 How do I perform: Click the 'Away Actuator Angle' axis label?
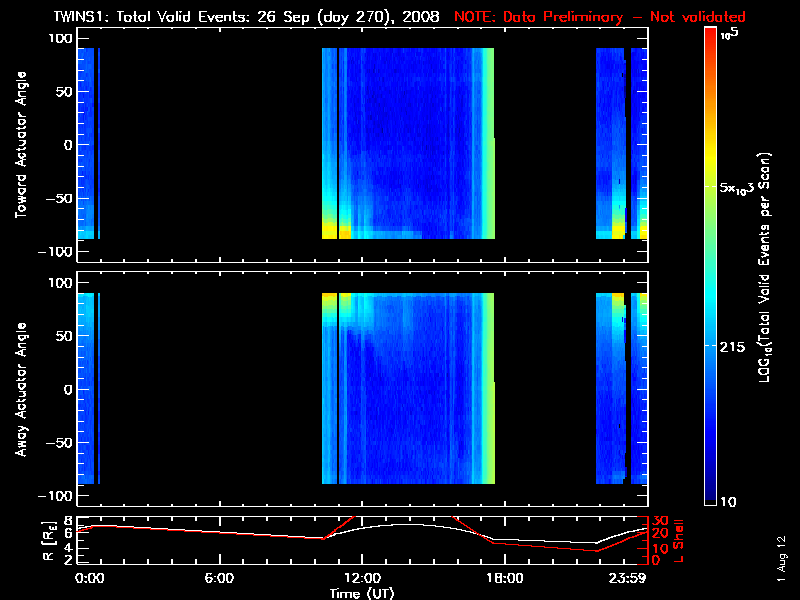click(x=20, y=389)
